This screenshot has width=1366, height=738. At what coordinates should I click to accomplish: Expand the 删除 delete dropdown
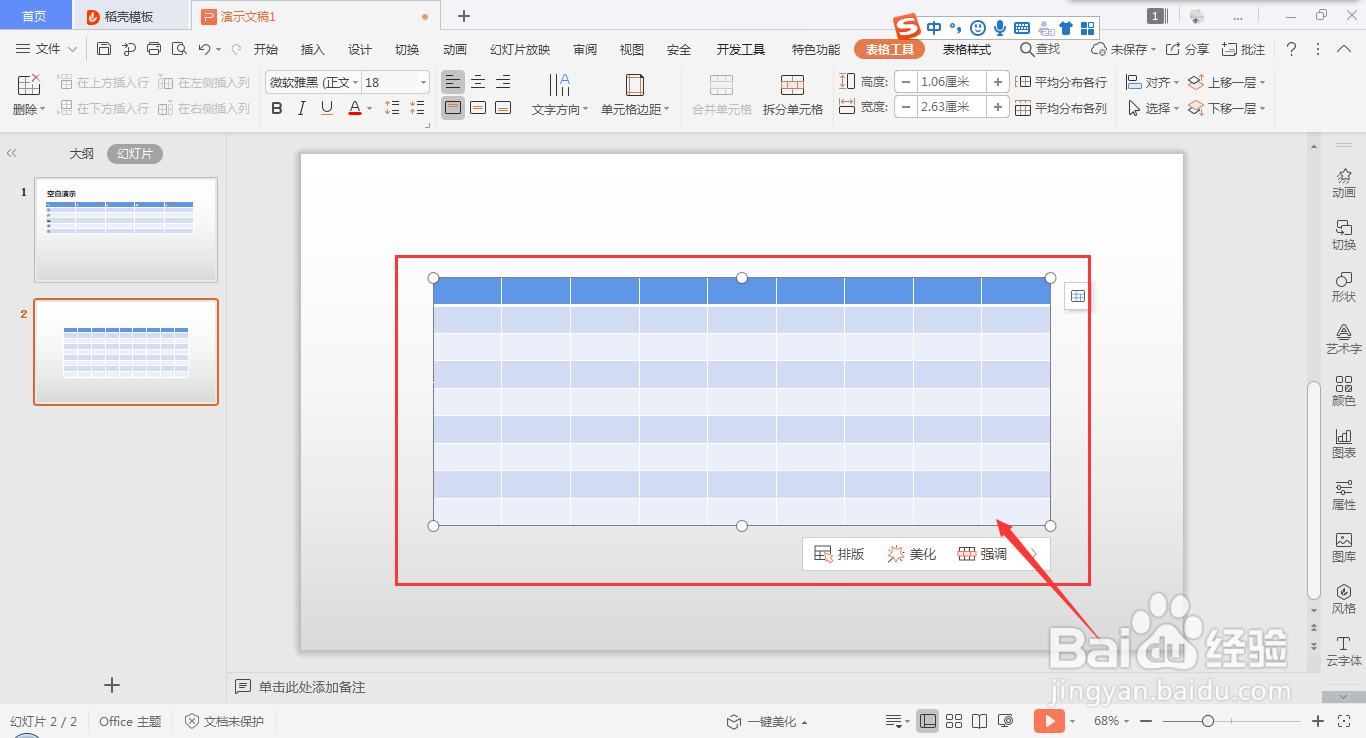coord(43,108)
